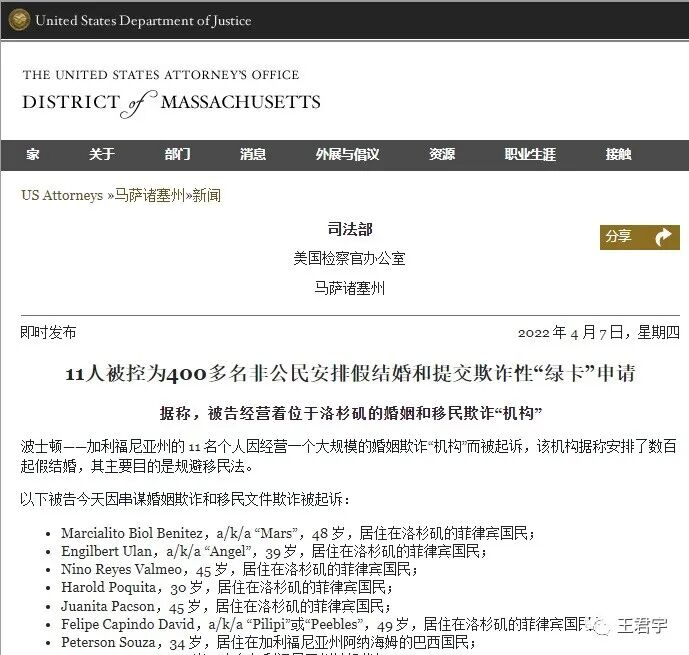689x655 pixels.
Task: Click the Department of Justice seal icon
Action: pos(19,20)
